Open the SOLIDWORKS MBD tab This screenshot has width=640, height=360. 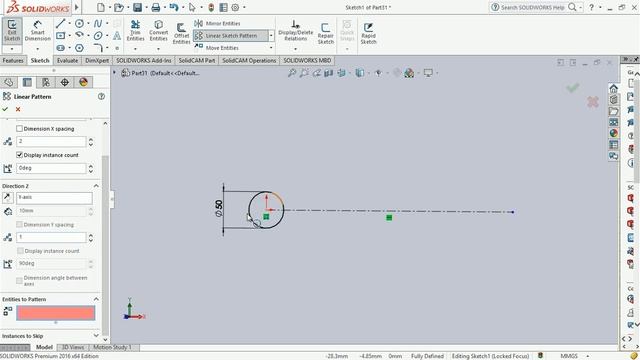point(307,60)
